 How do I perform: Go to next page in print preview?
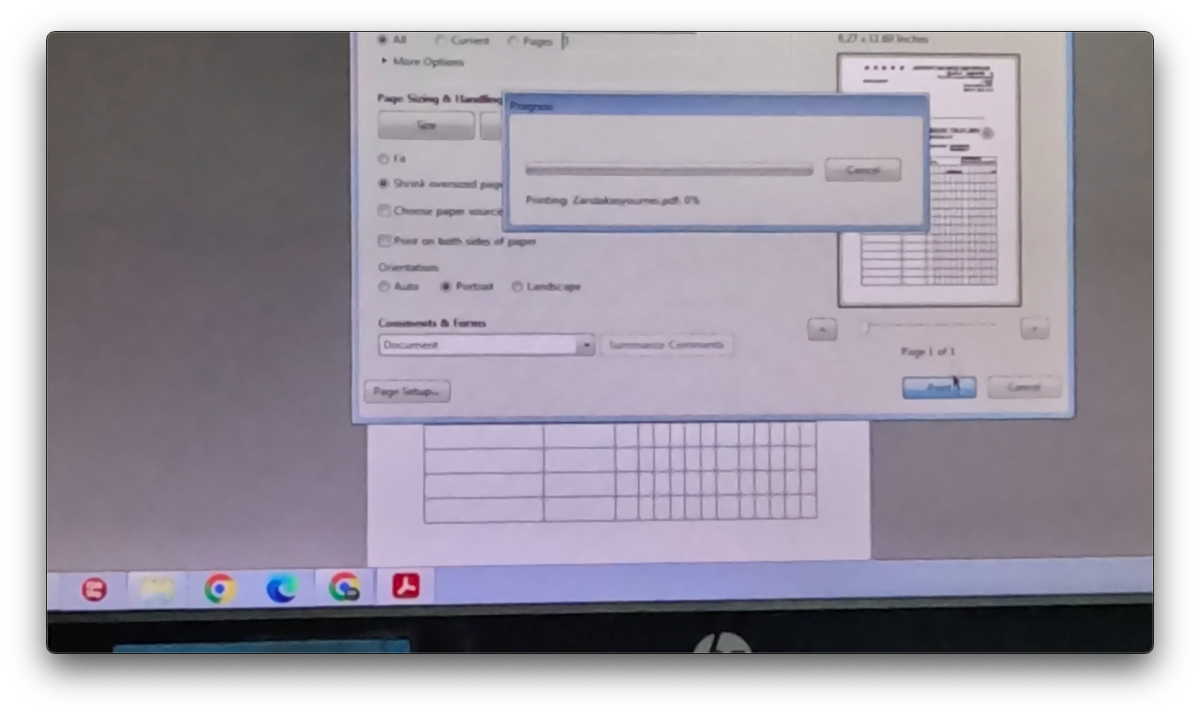click(x=1035, y=328)
